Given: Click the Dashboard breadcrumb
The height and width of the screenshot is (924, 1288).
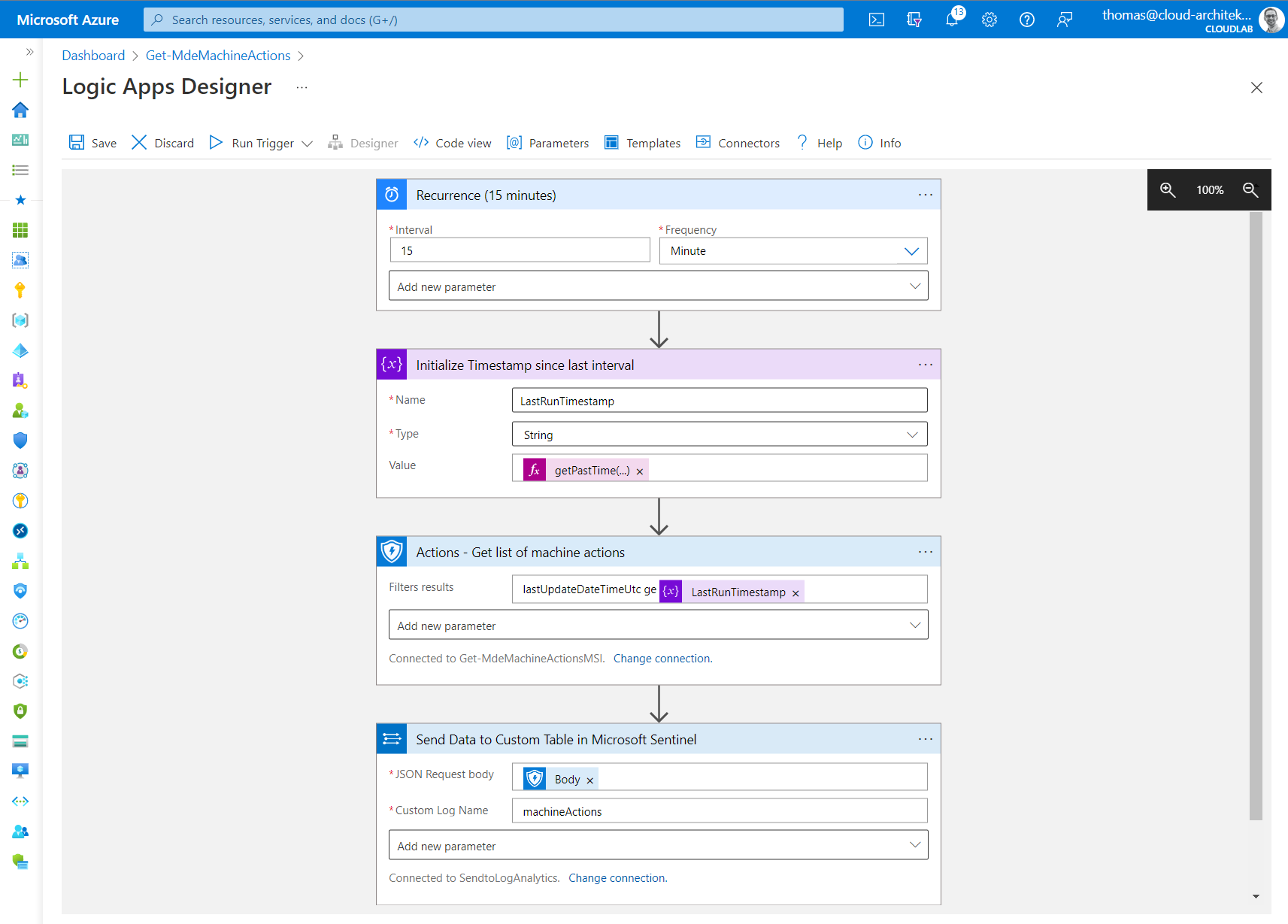Looking at the screenshot, I should [93, 56].
